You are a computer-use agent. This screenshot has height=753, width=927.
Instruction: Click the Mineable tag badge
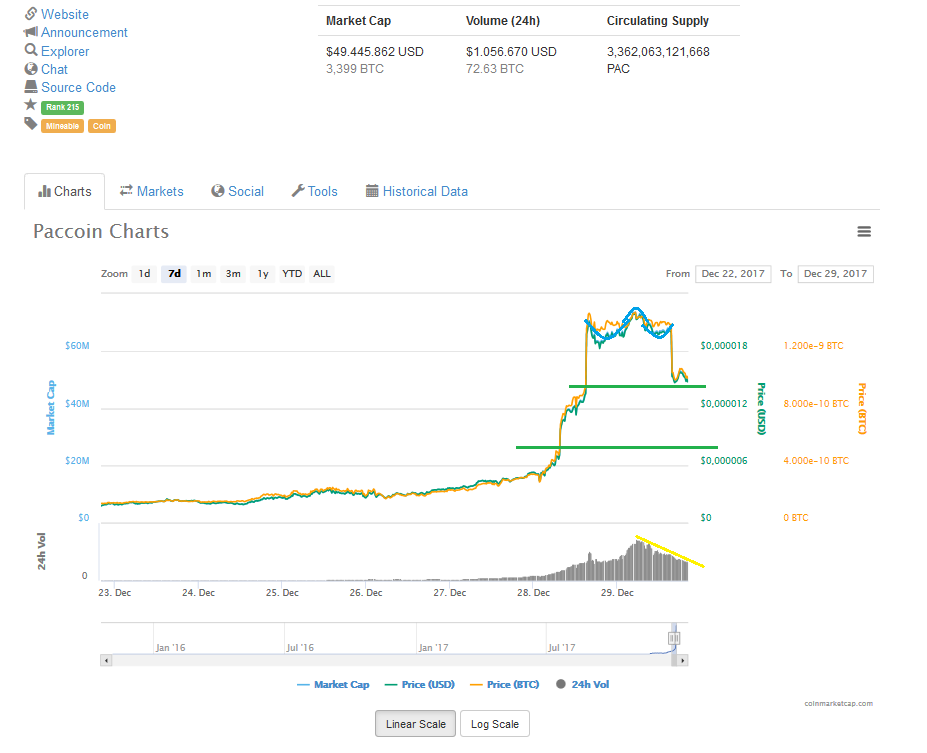[62, 126]
